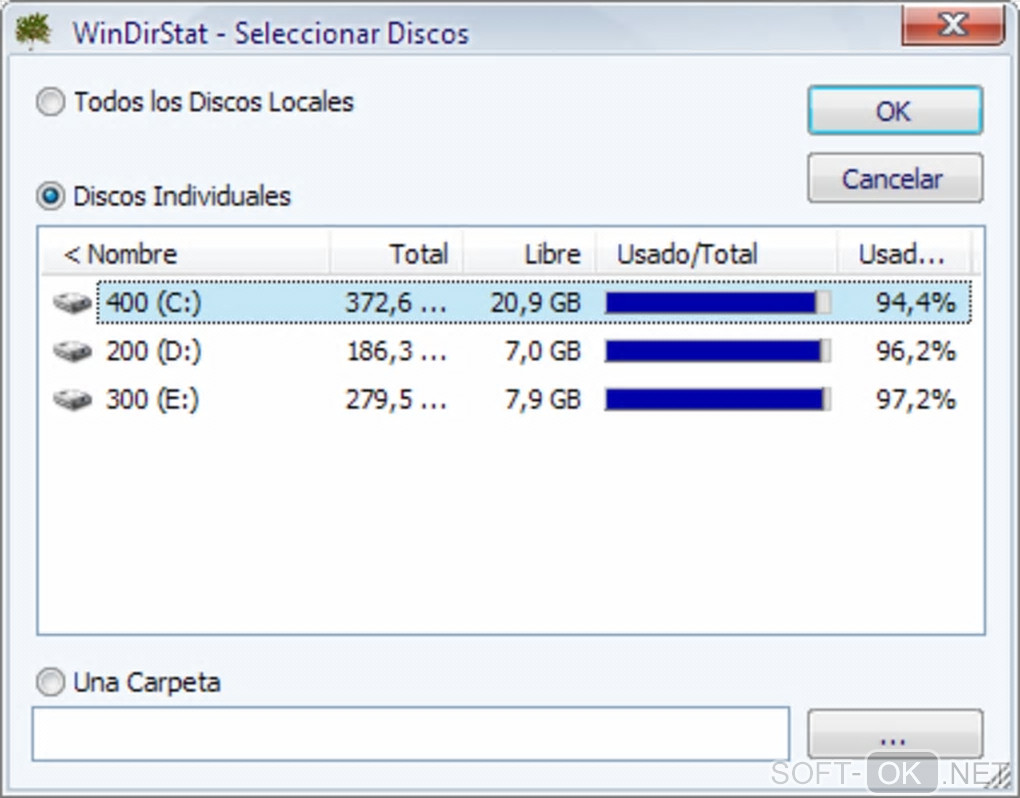Click the drive icon for 300 (E:)
This screenshot has width=1020, height=798.
pyautogui.click(x=72, y=399)
